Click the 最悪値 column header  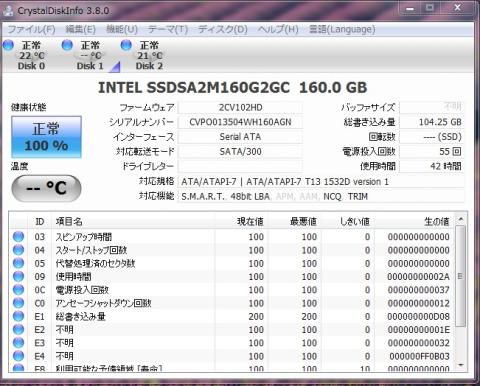click(295, 221)
